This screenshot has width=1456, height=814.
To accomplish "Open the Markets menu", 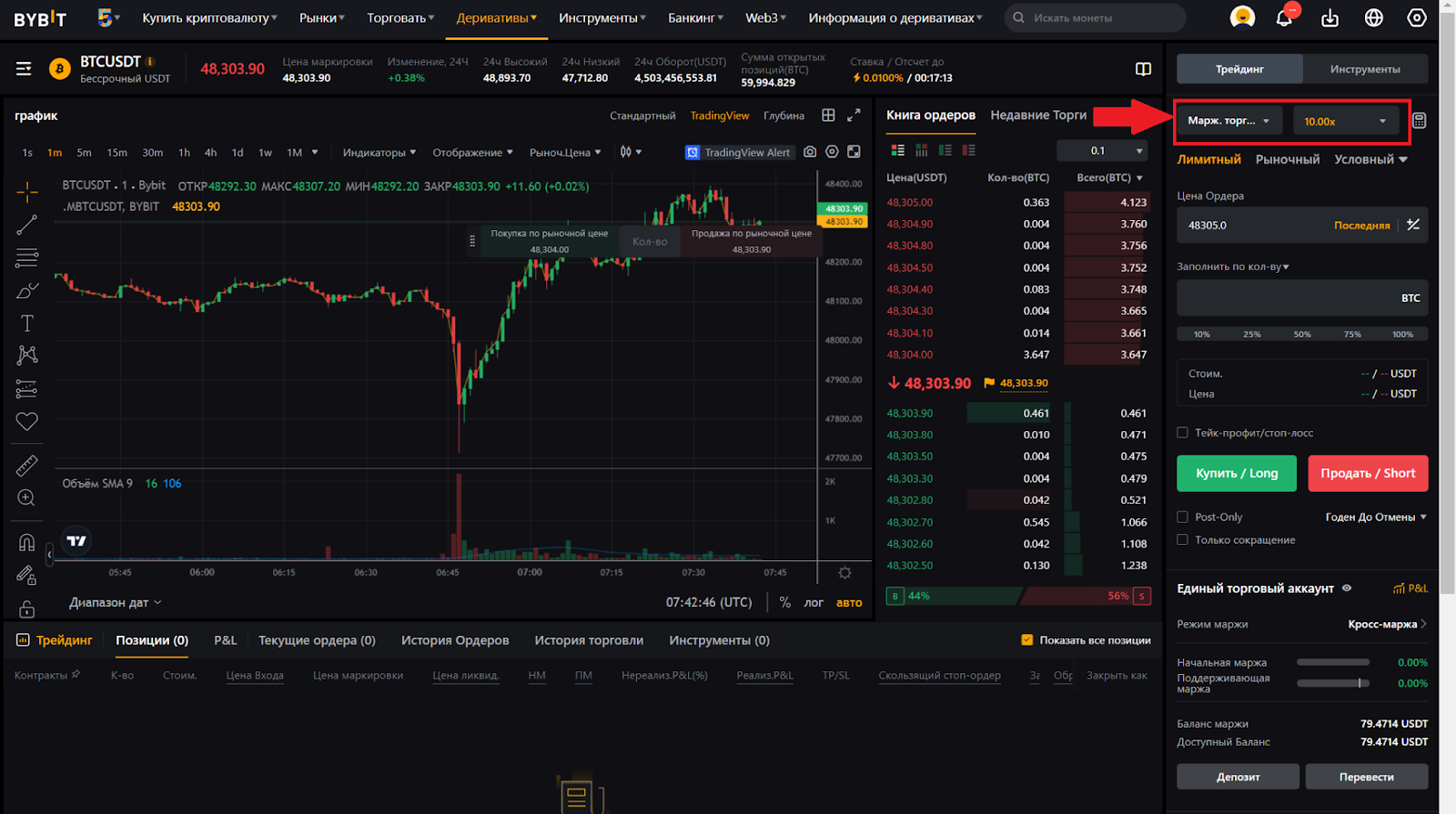I will pyautogui.click(x=322, y=17).
